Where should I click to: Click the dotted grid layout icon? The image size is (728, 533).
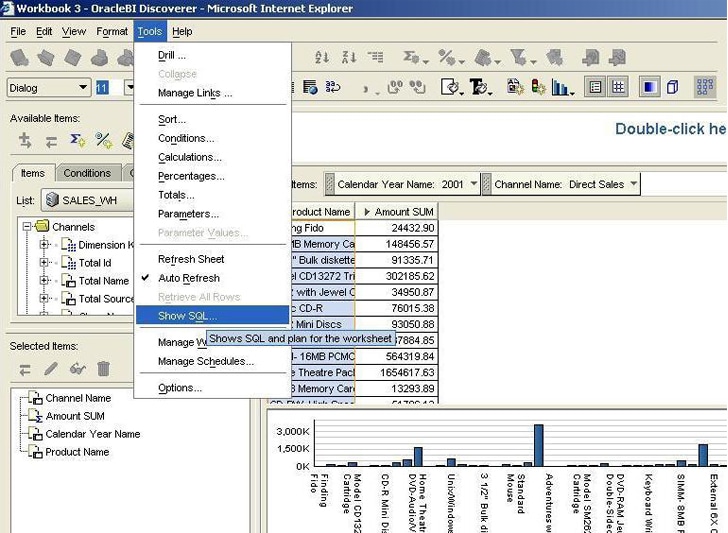coord(704,87)
